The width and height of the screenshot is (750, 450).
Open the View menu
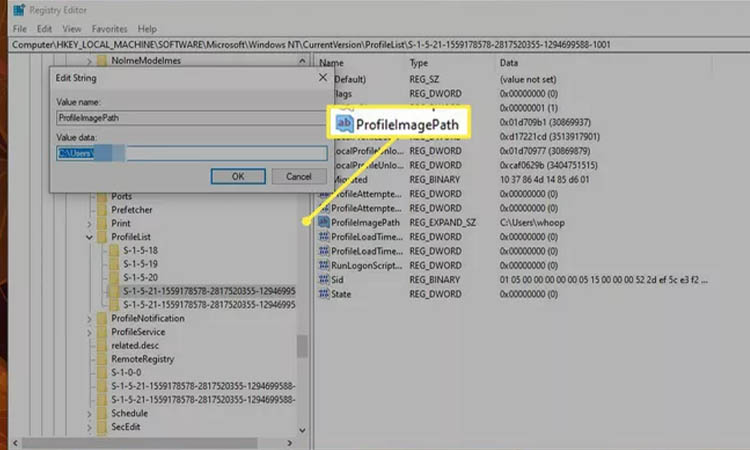pos(72,29)
